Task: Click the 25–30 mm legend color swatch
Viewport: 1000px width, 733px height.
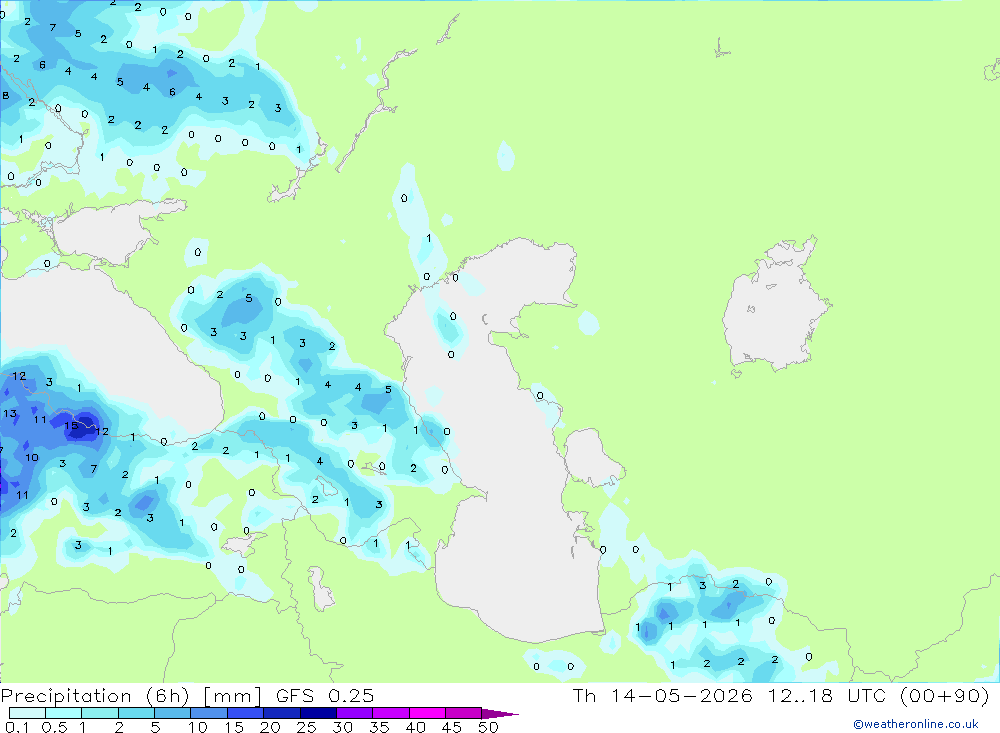Action: 318,713
